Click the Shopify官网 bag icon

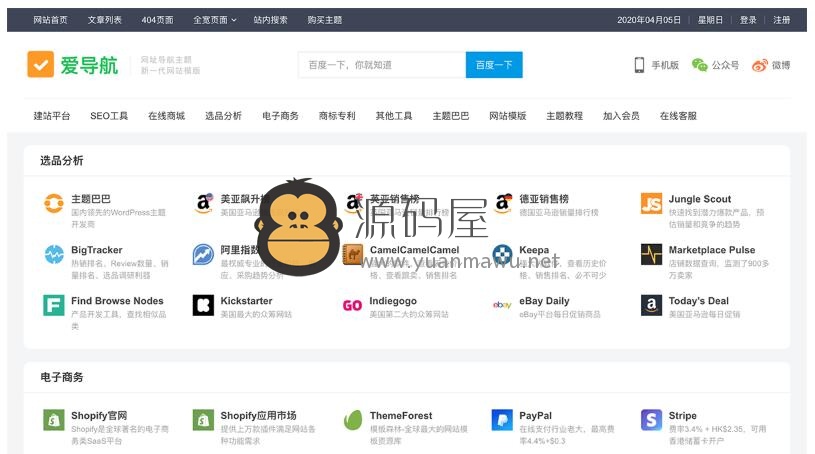[x=54, y=420]
